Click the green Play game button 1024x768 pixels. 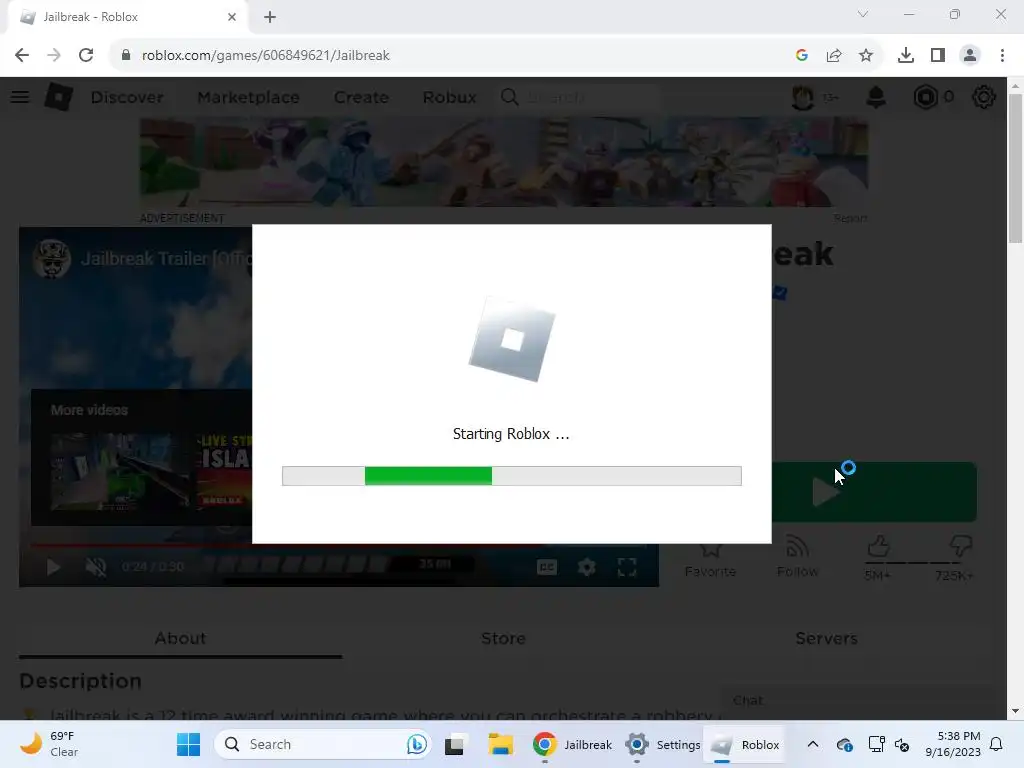pos(874,492)
